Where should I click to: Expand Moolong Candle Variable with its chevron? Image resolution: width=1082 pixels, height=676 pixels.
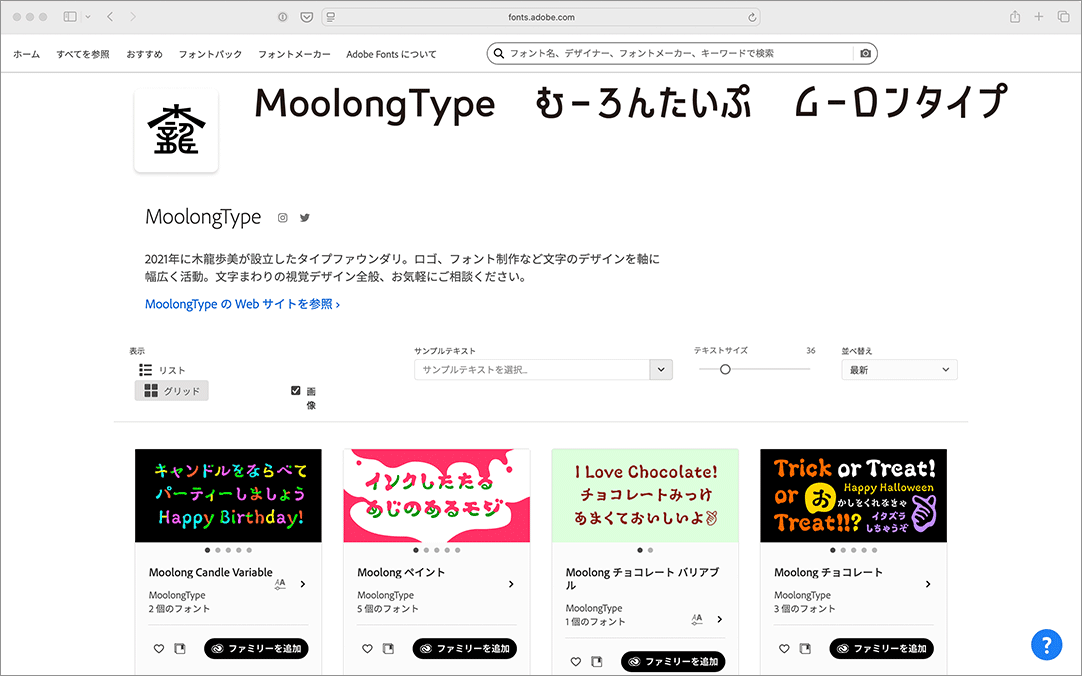coord(303,584)
